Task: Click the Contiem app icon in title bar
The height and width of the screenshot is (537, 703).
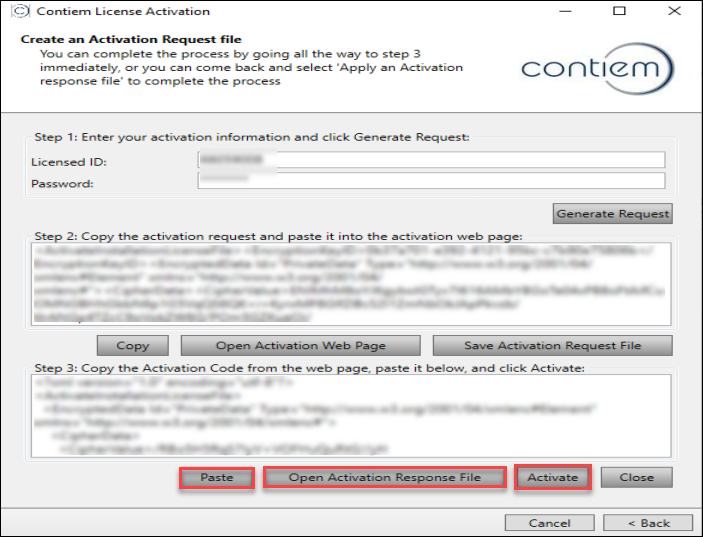Action: click(x=18, y=12)
